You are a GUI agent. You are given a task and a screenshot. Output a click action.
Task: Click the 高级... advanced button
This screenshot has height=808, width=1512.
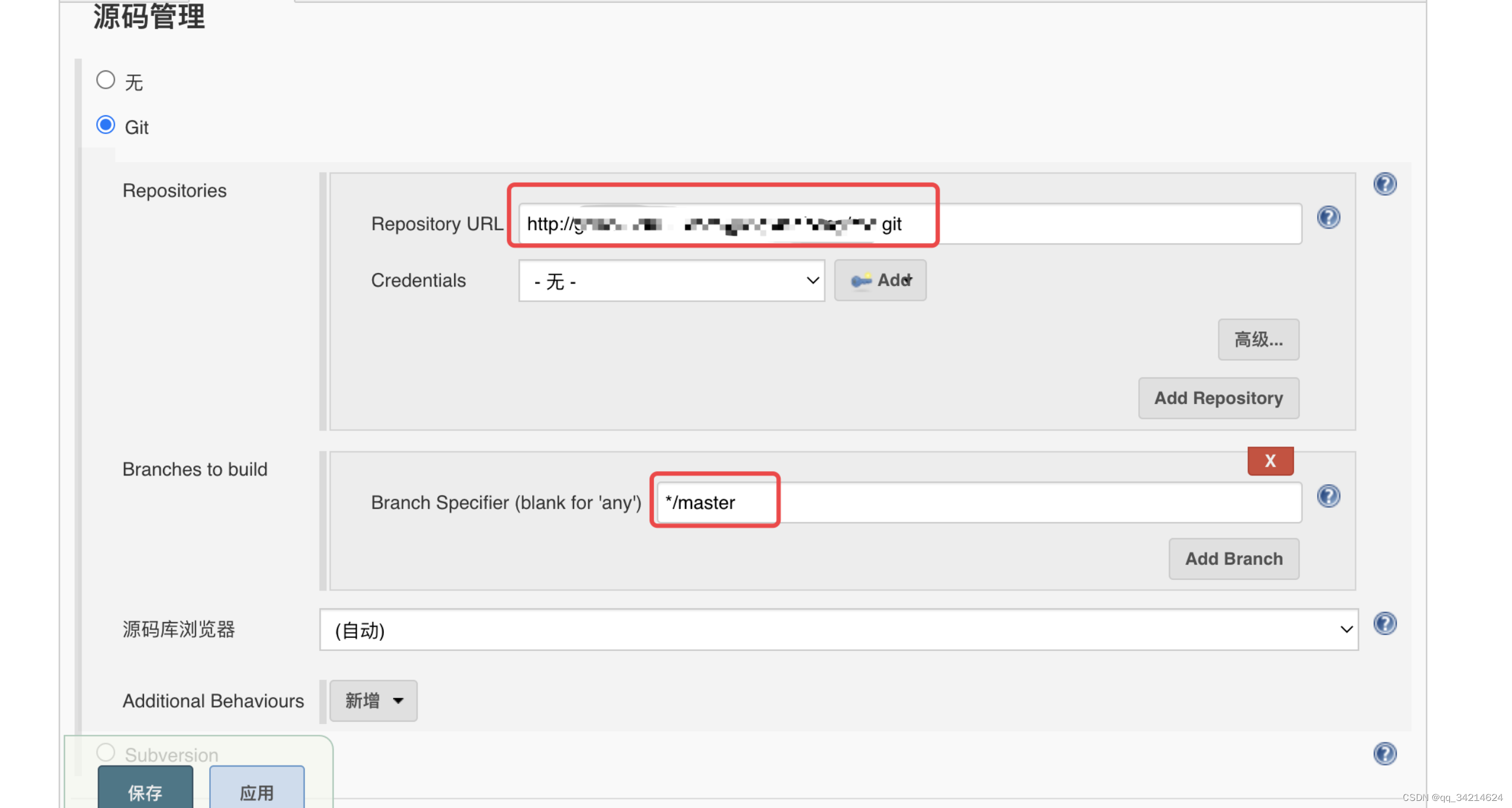(1258, 340)
